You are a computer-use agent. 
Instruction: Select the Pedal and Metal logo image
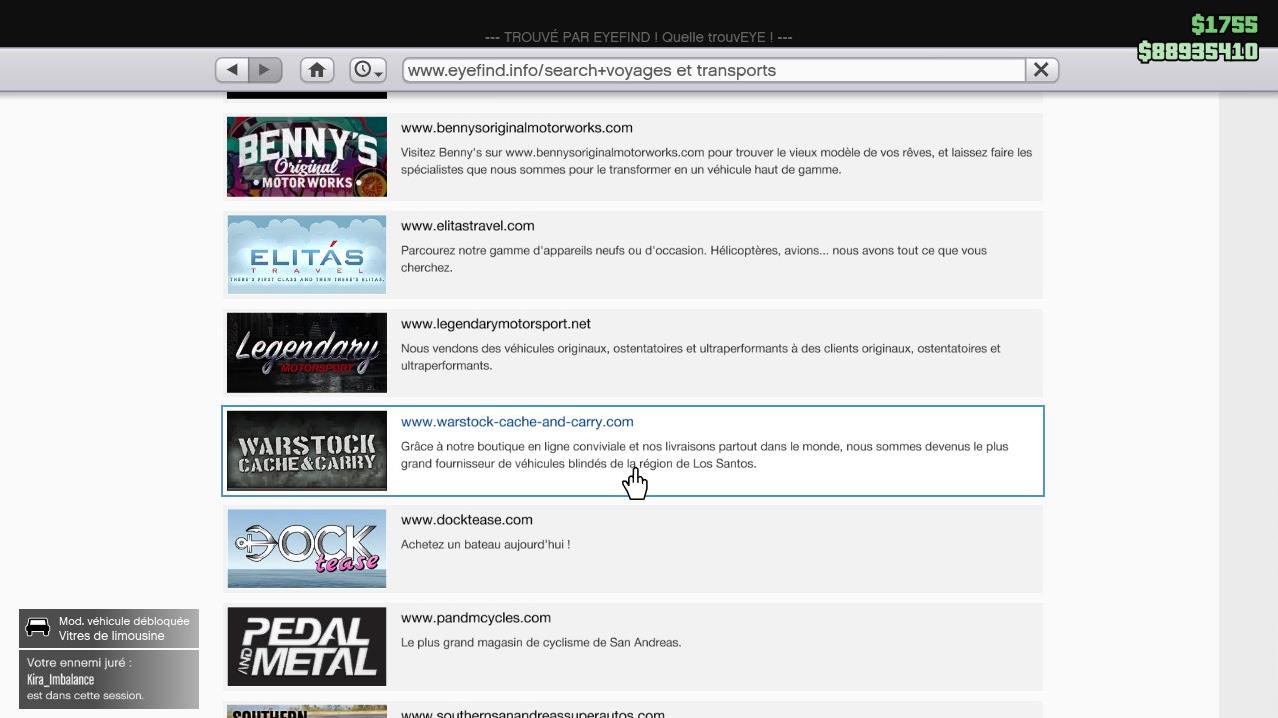coord(307,646)
